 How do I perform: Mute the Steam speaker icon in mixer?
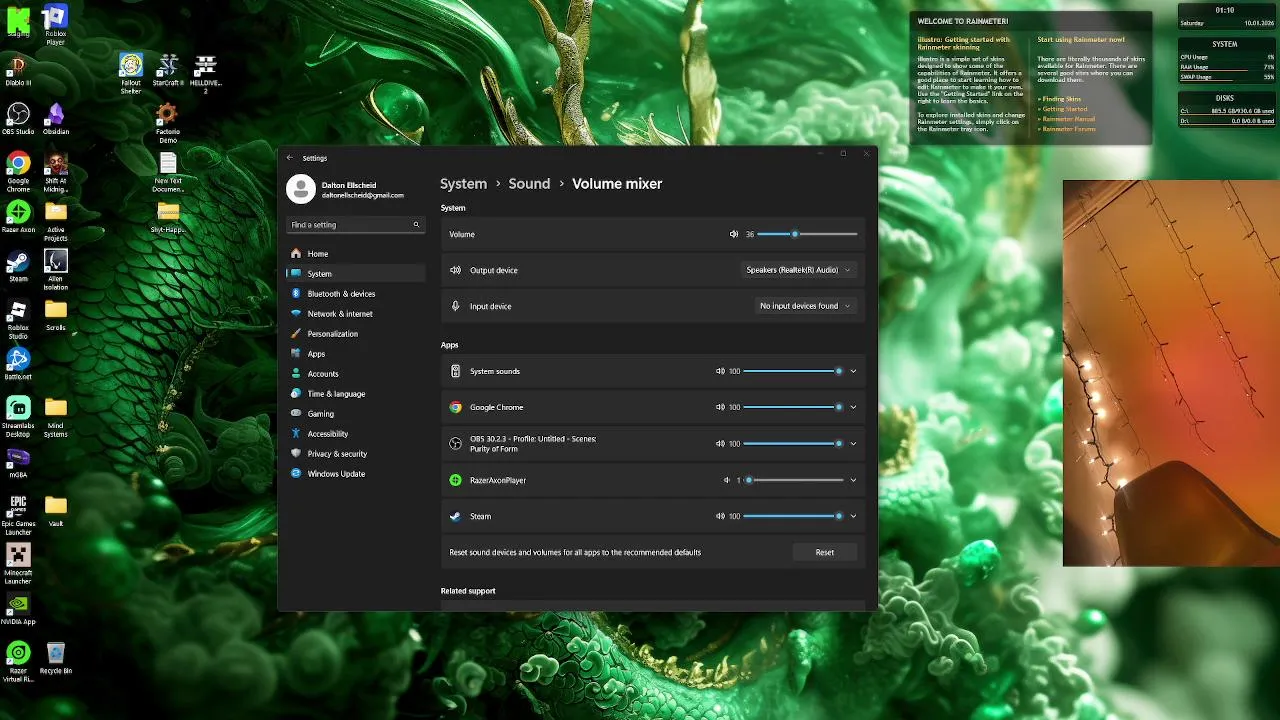[720, 516]
